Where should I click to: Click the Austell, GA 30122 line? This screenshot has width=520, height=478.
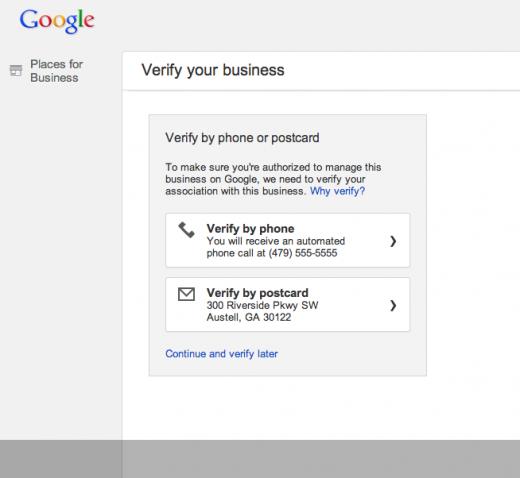[249, 317]
